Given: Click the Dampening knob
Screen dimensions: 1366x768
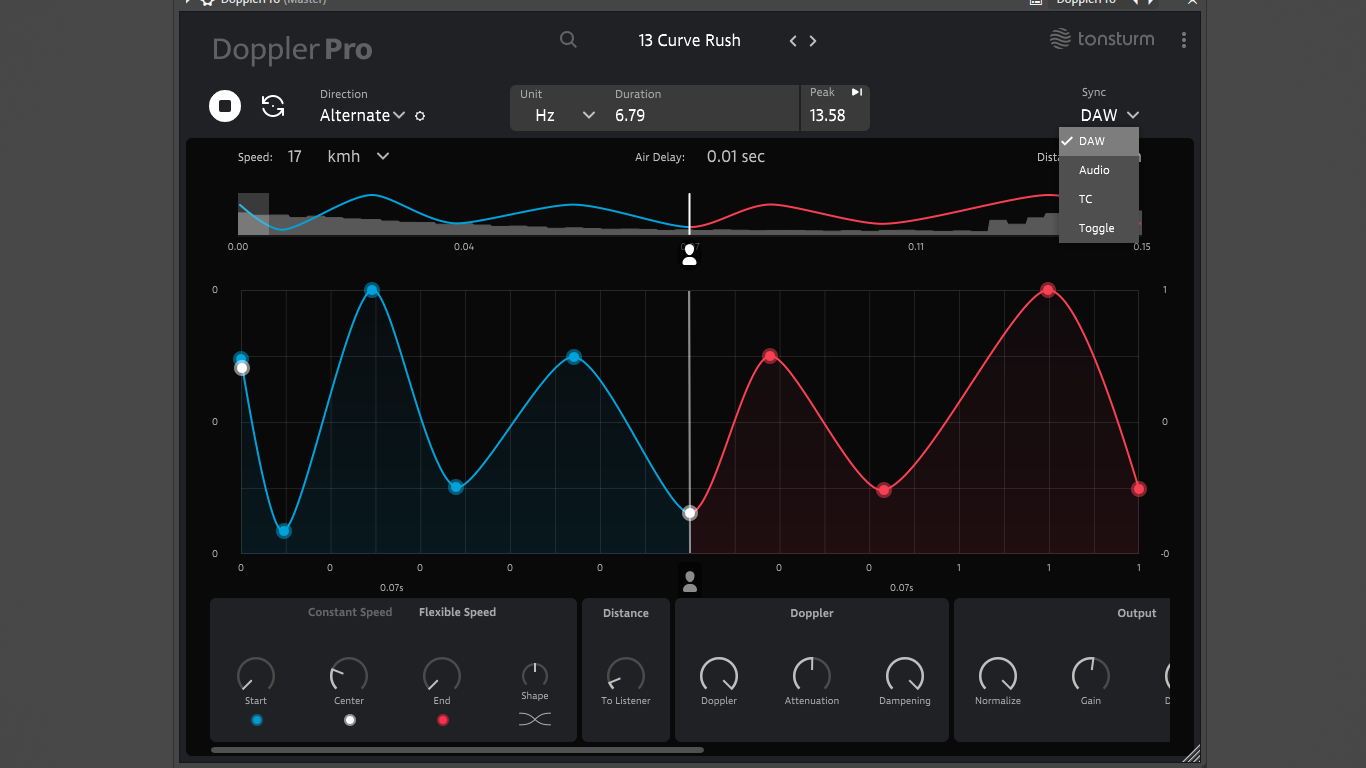Looking at the screenshot, I should click(x=905, y=675).
